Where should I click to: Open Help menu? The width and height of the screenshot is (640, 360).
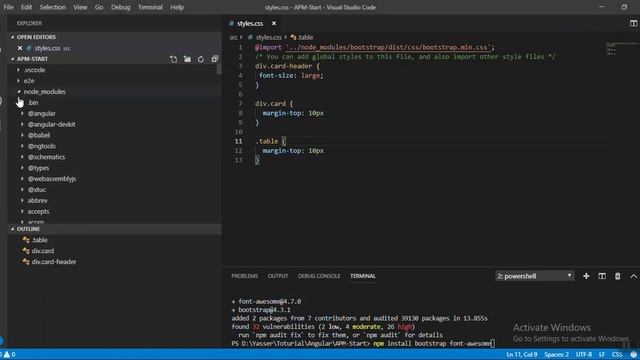coord(177,7)
